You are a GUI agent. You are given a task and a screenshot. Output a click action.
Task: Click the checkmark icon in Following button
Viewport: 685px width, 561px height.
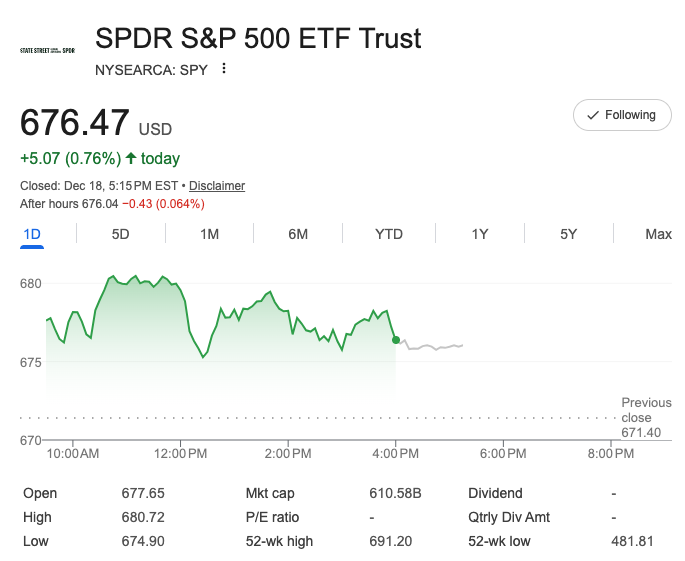tap(593, 115)
